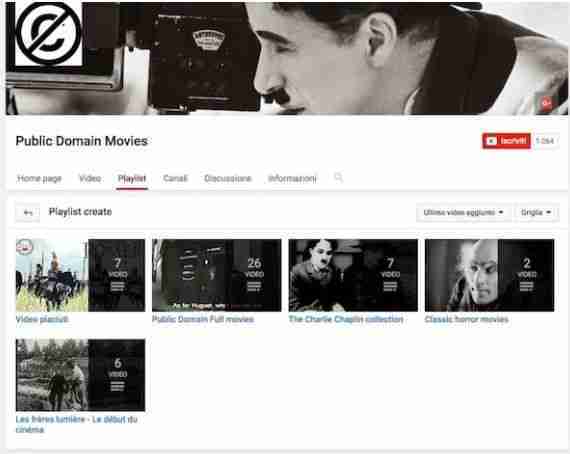Image resolution: width=570 pixels, height=454 pixels.
Task: Click the Video playlist title link
Action: [x=42, y=320]
